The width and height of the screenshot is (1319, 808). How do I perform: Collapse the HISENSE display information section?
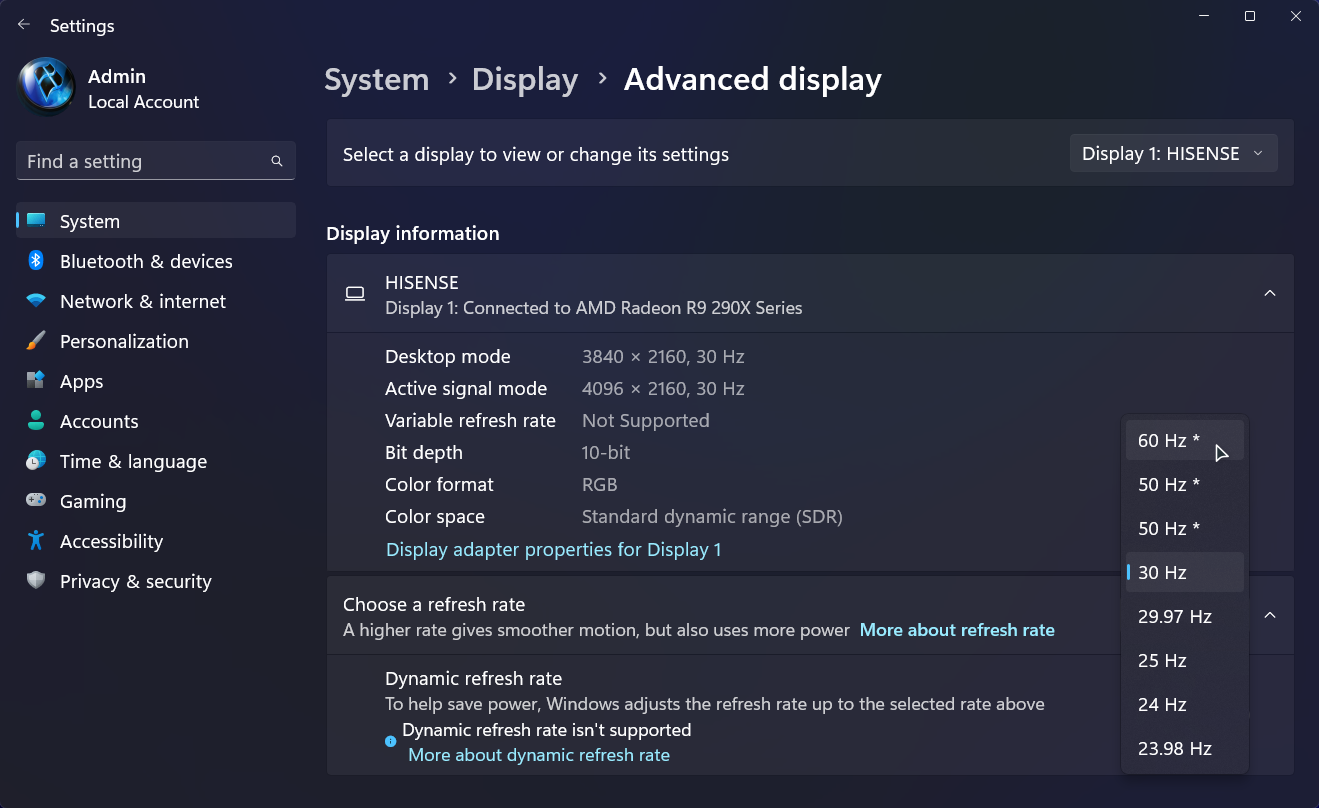click(x=1269, y=294)
